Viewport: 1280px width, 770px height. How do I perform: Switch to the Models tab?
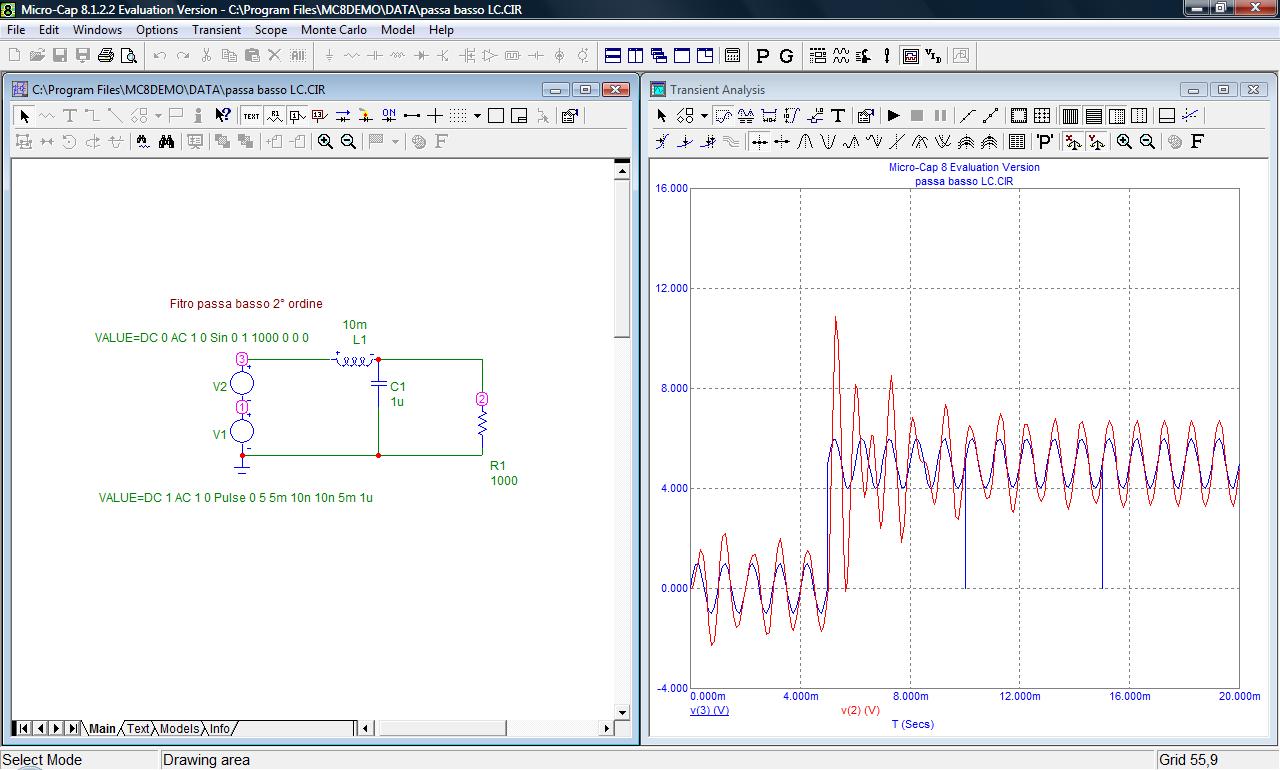coord(179,729)
